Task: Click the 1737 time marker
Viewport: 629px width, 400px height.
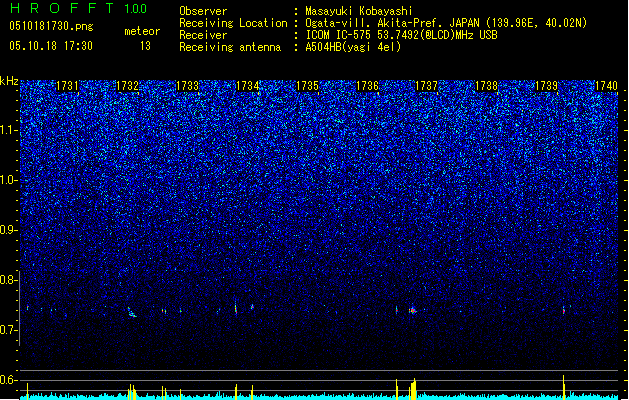Action: pos(426,86)
